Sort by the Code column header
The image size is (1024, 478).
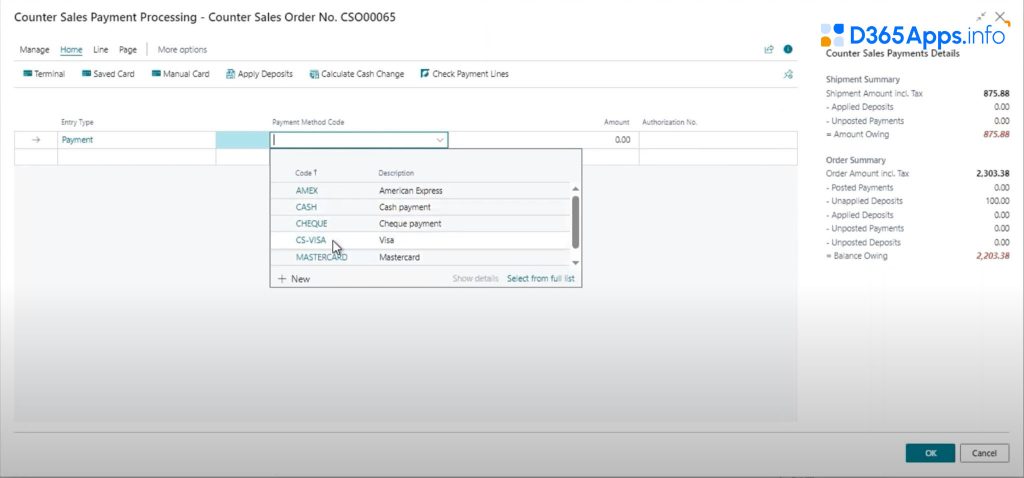(x=306, y=173)
